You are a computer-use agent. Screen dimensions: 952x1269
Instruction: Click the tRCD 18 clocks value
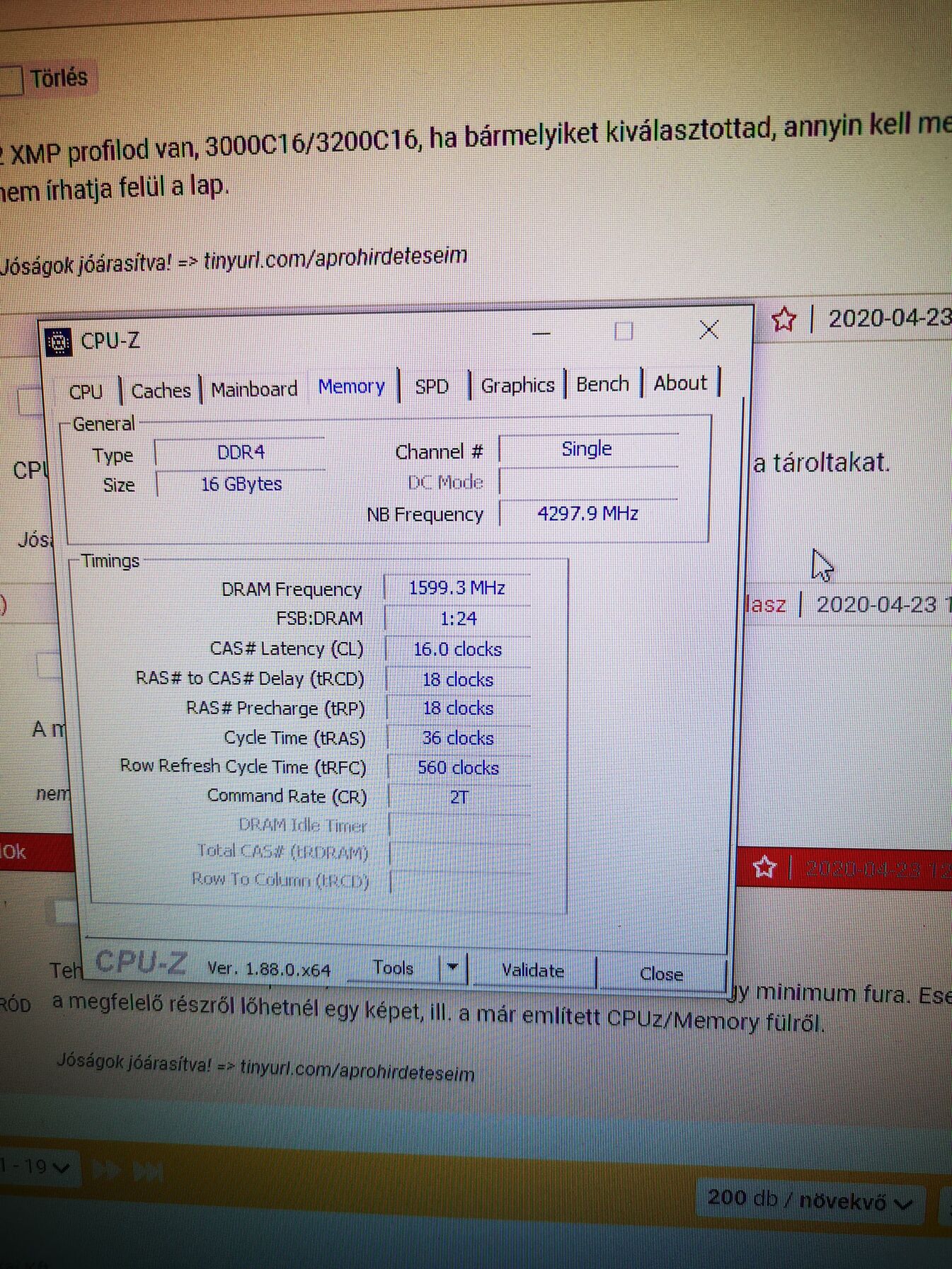pos(458,680)
